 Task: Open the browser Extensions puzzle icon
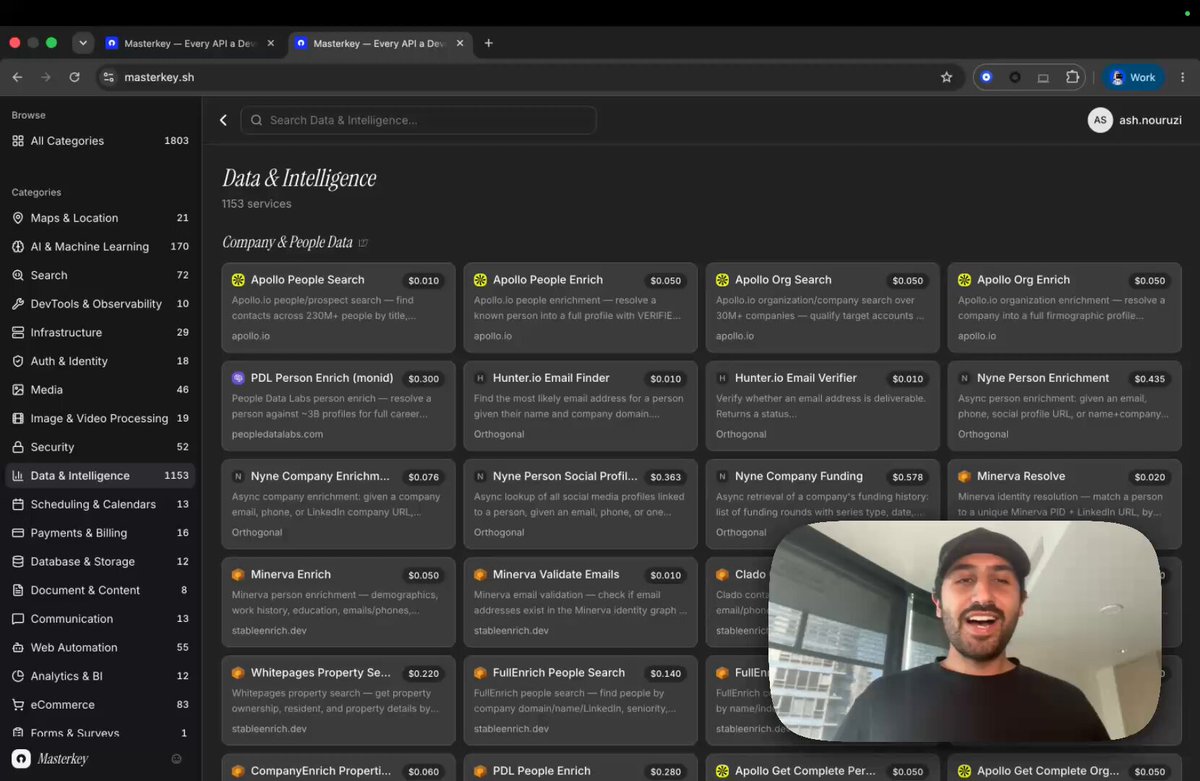[x=1073, y=77]
